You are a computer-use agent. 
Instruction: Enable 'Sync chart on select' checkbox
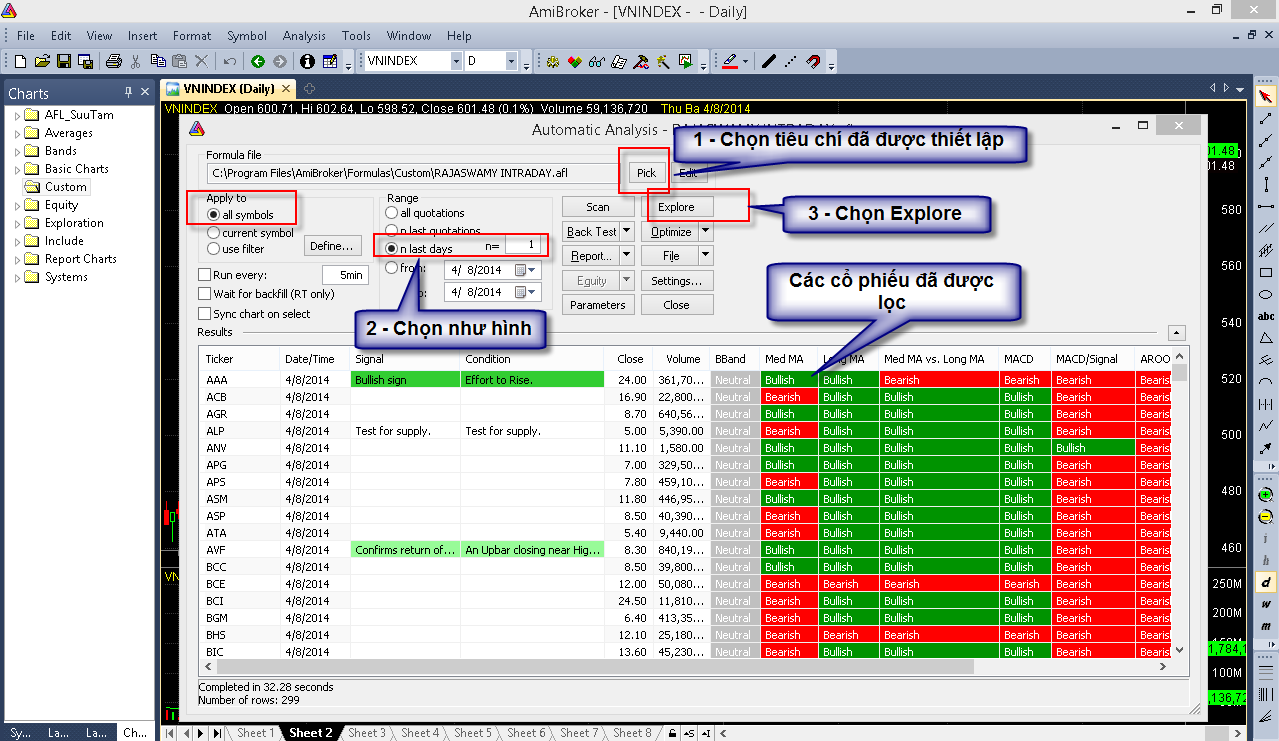(205, 313)
